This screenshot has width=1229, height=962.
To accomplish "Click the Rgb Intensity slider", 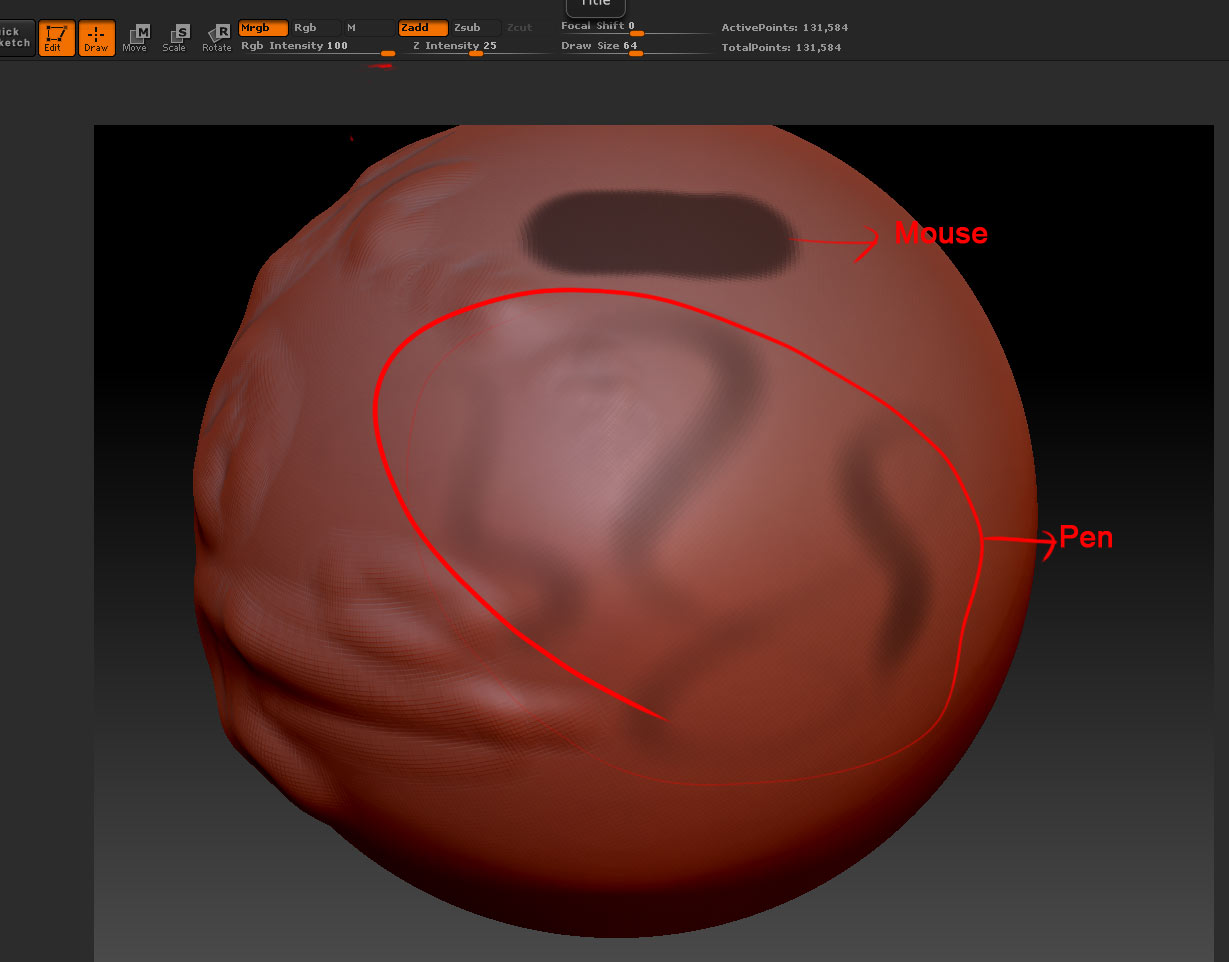I will pyautogui.click(x=318, y=47).
